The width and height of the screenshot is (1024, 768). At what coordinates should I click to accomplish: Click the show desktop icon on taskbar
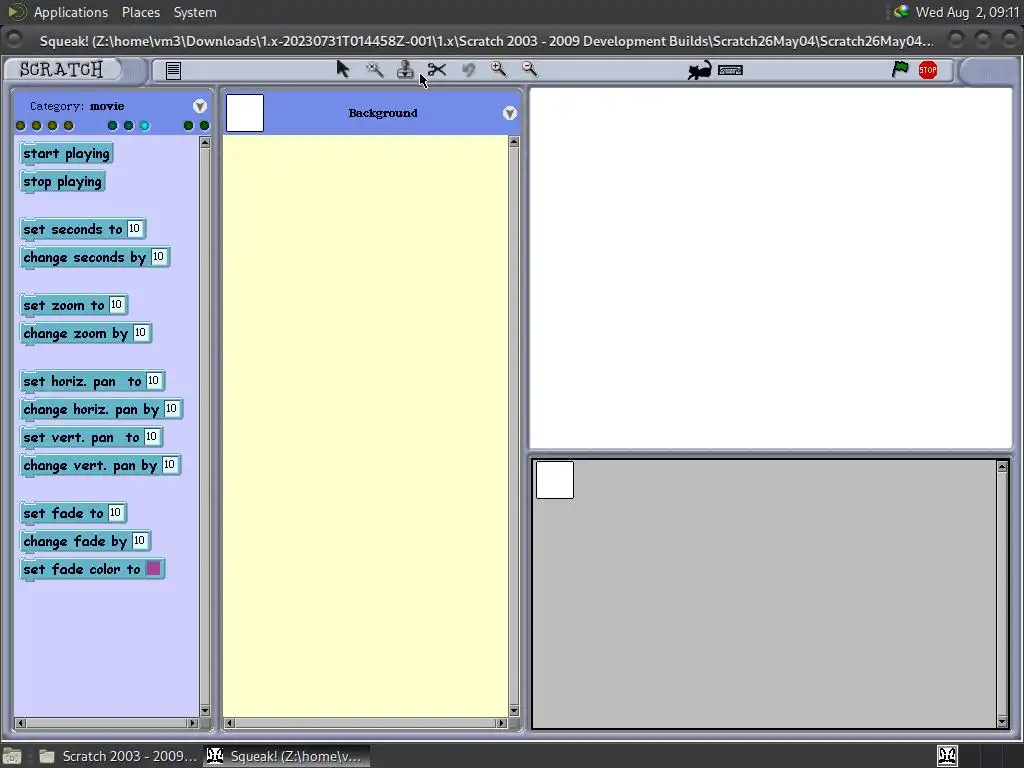coord(12,756)
